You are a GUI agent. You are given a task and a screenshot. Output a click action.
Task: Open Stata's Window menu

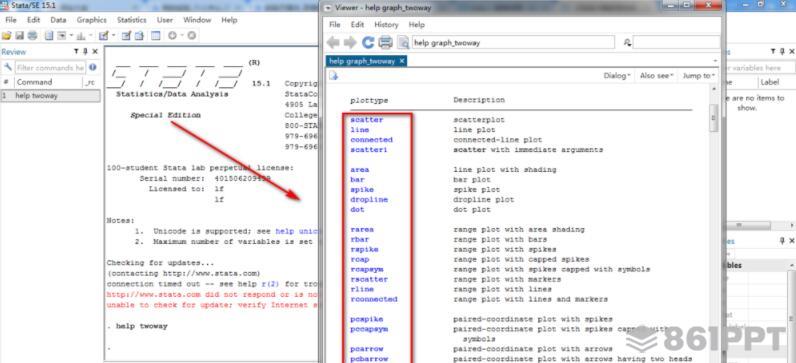coord(197,20)
